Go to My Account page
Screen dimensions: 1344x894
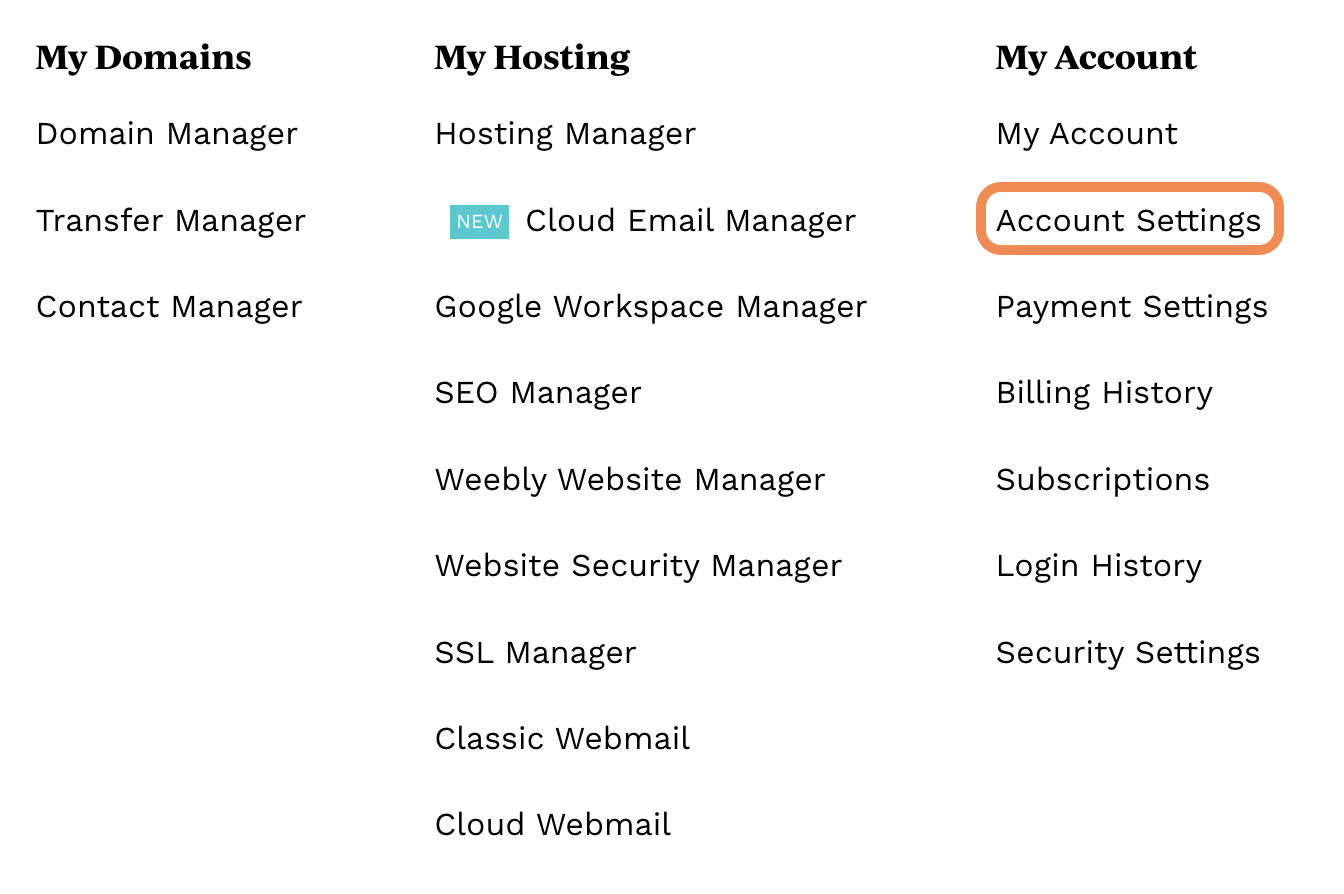click(1086, 134)
